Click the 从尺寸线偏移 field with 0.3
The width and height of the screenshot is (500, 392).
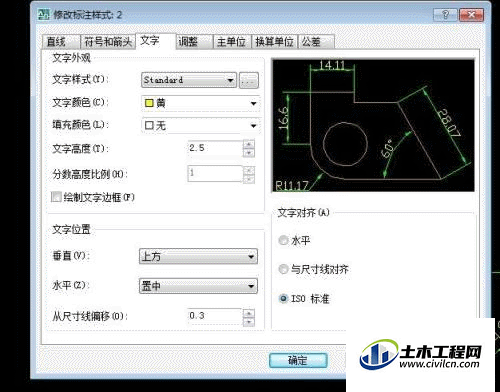coord(215,317)
